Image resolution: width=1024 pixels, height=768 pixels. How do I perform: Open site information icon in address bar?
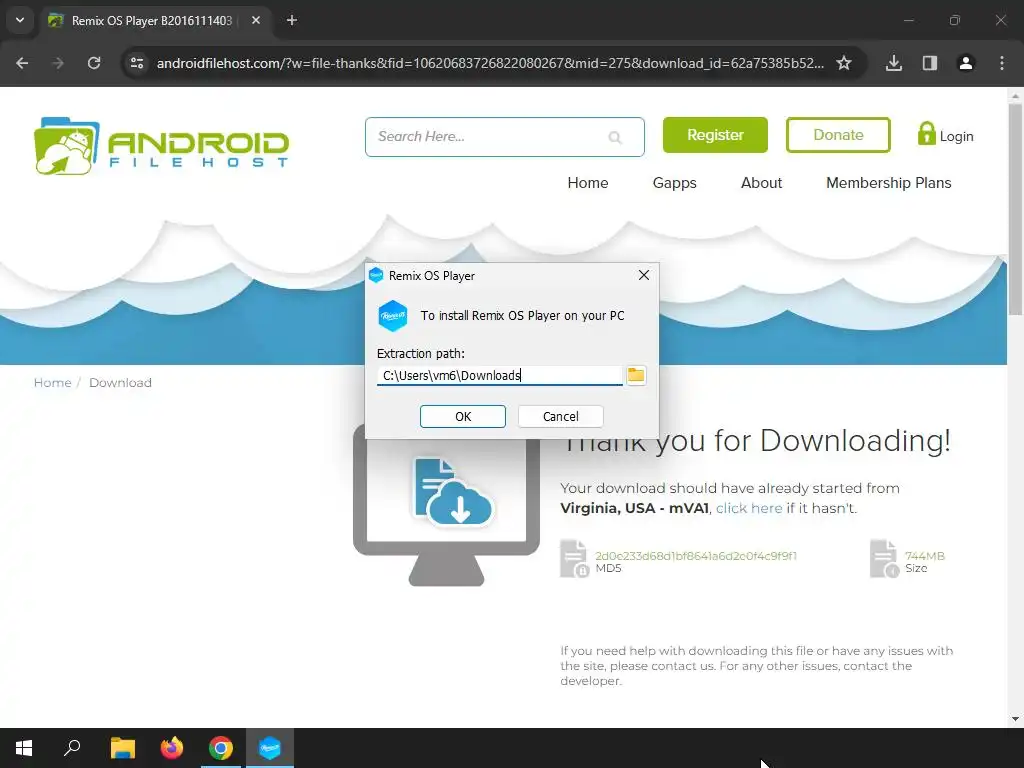coord(136,63)
